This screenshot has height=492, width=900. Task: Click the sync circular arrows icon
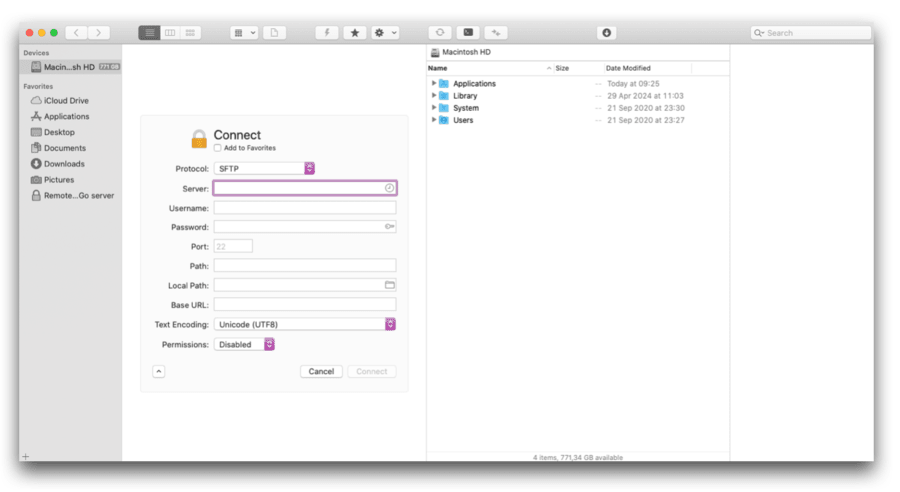[x=440, y=33]
